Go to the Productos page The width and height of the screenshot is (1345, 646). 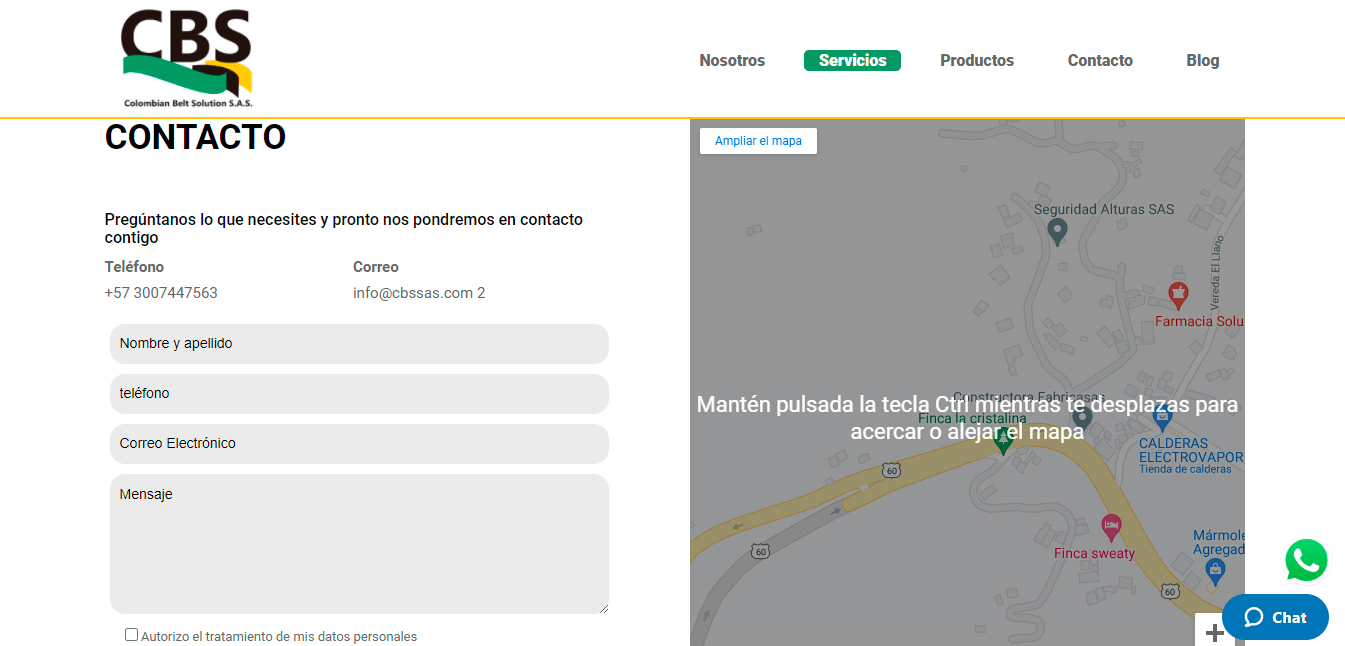pyautogui.click(x=977, y=61)
